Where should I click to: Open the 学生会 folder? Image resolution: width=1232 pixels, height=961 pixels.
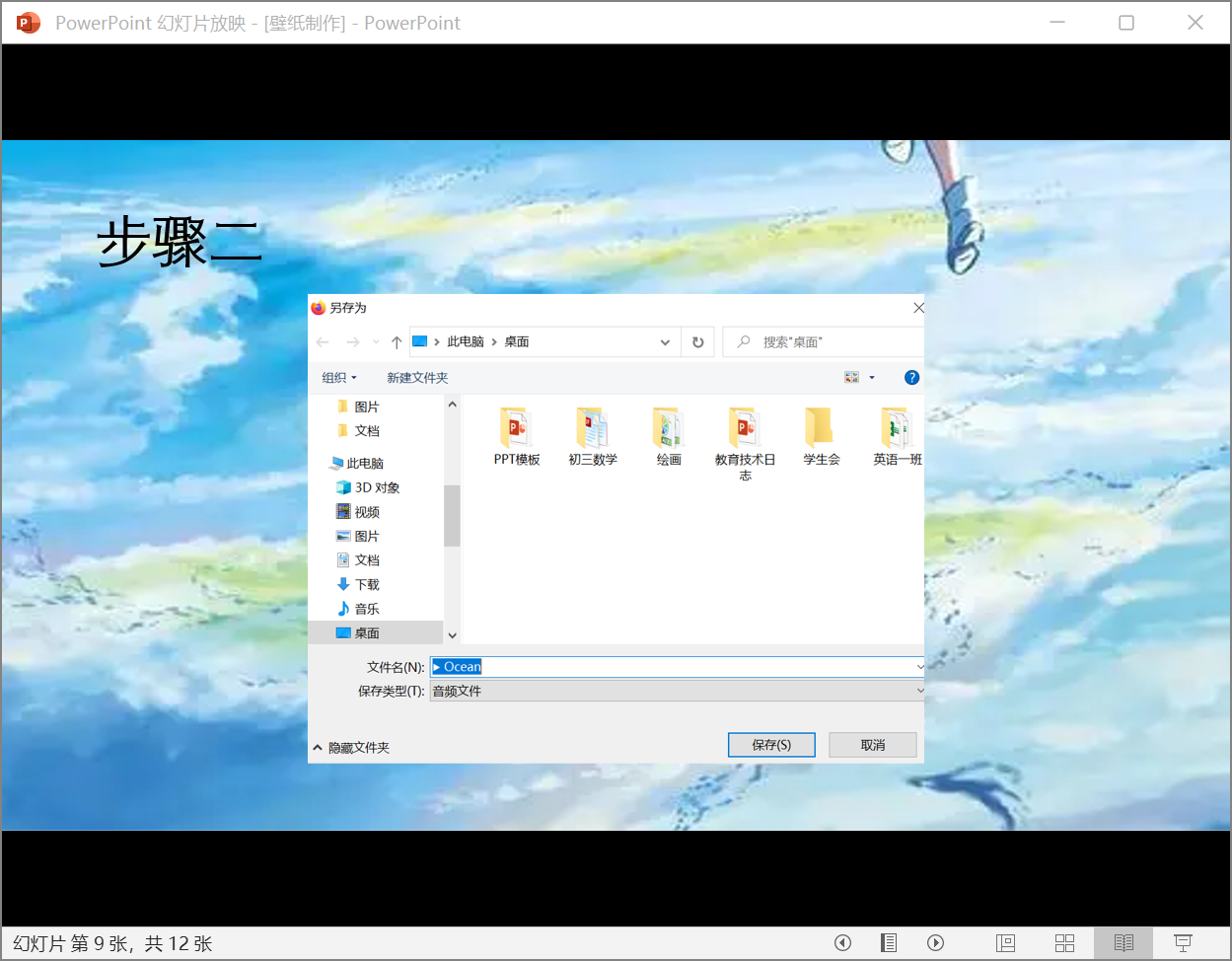822,436
